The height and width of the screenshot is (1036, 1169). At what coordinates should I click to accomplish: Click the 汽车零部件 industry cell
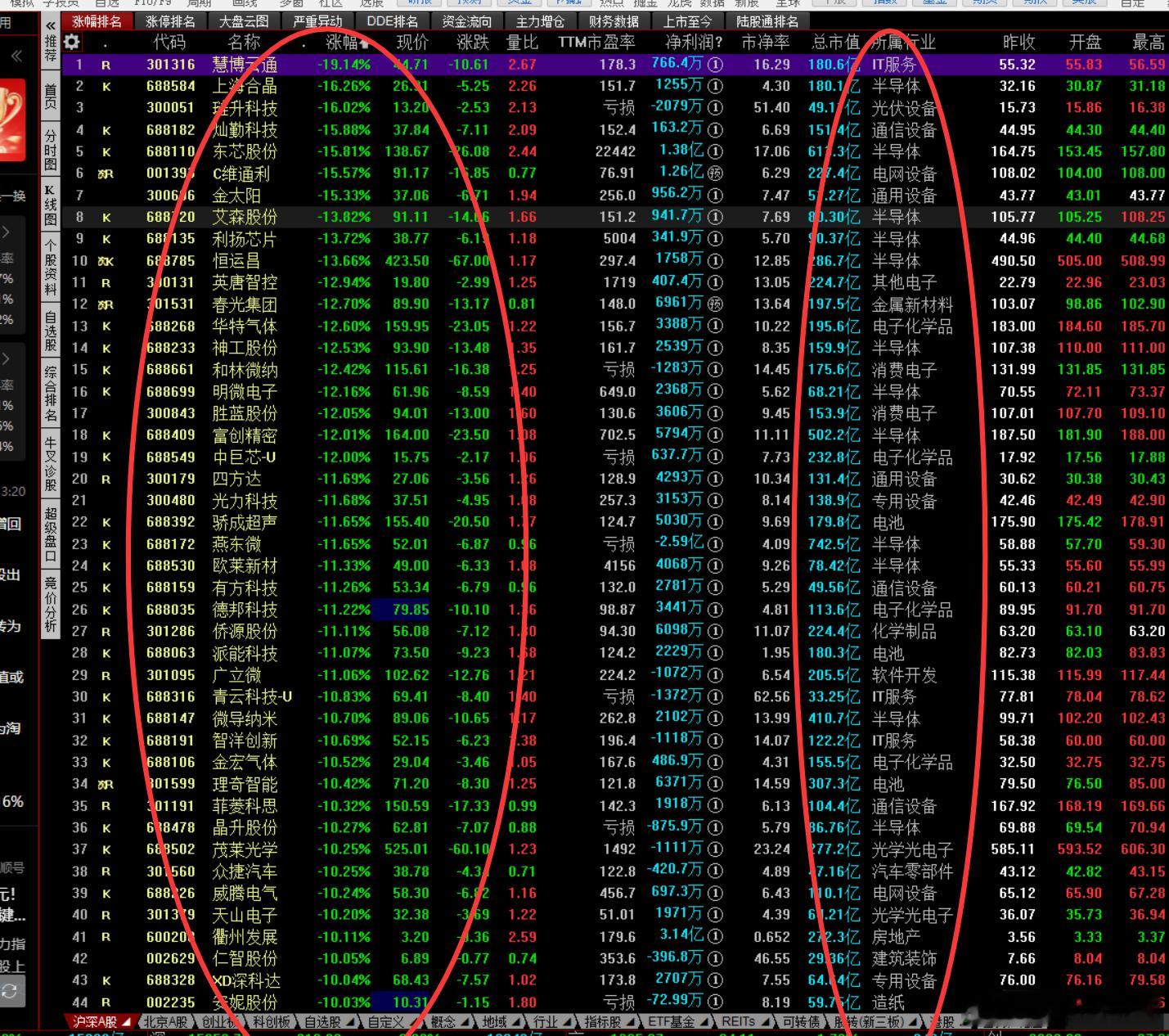pyautogui.click(x=912, y=872)
